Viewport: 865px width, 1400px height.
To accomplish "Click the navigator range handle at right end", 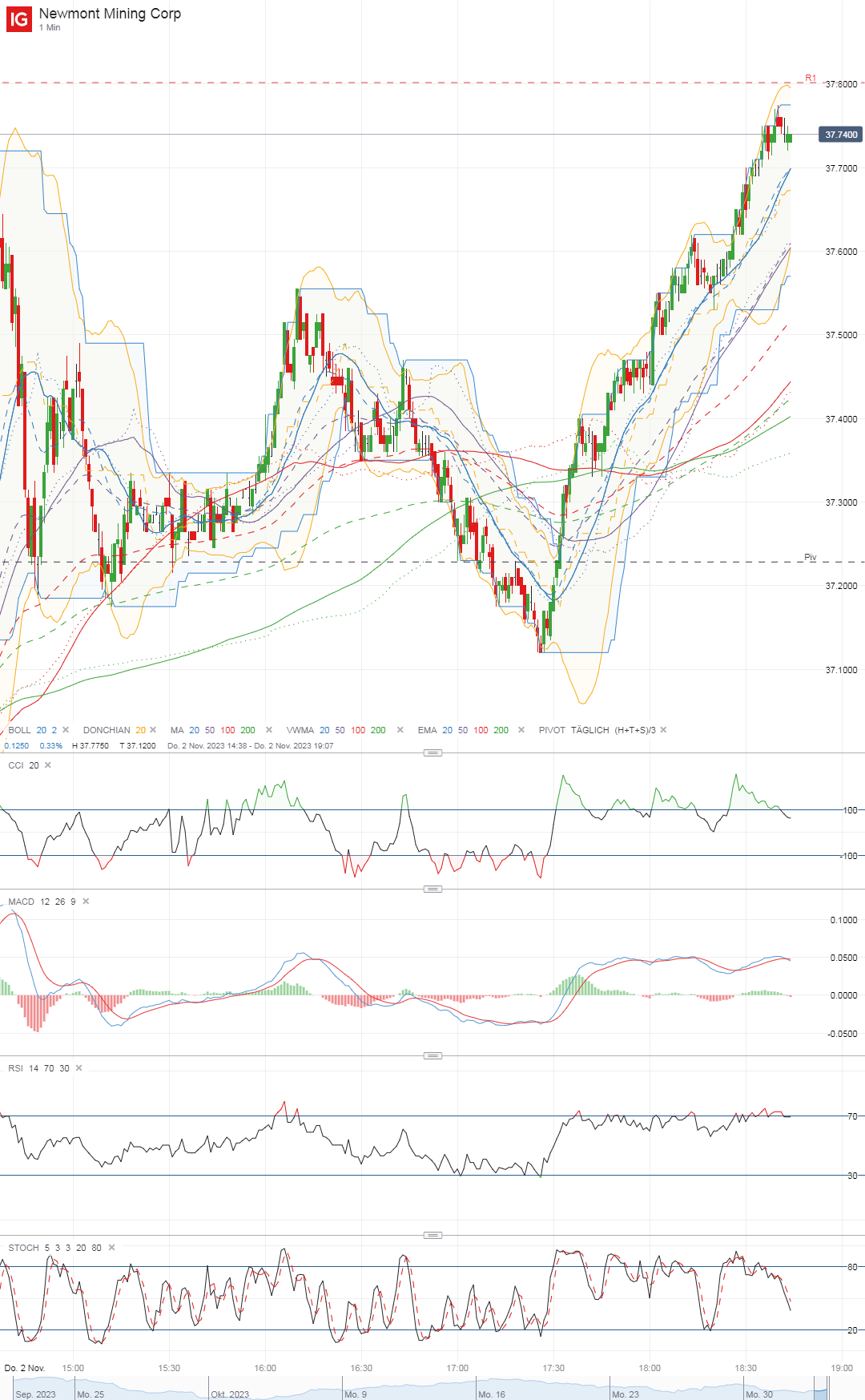I will [x=827, y=1389].
